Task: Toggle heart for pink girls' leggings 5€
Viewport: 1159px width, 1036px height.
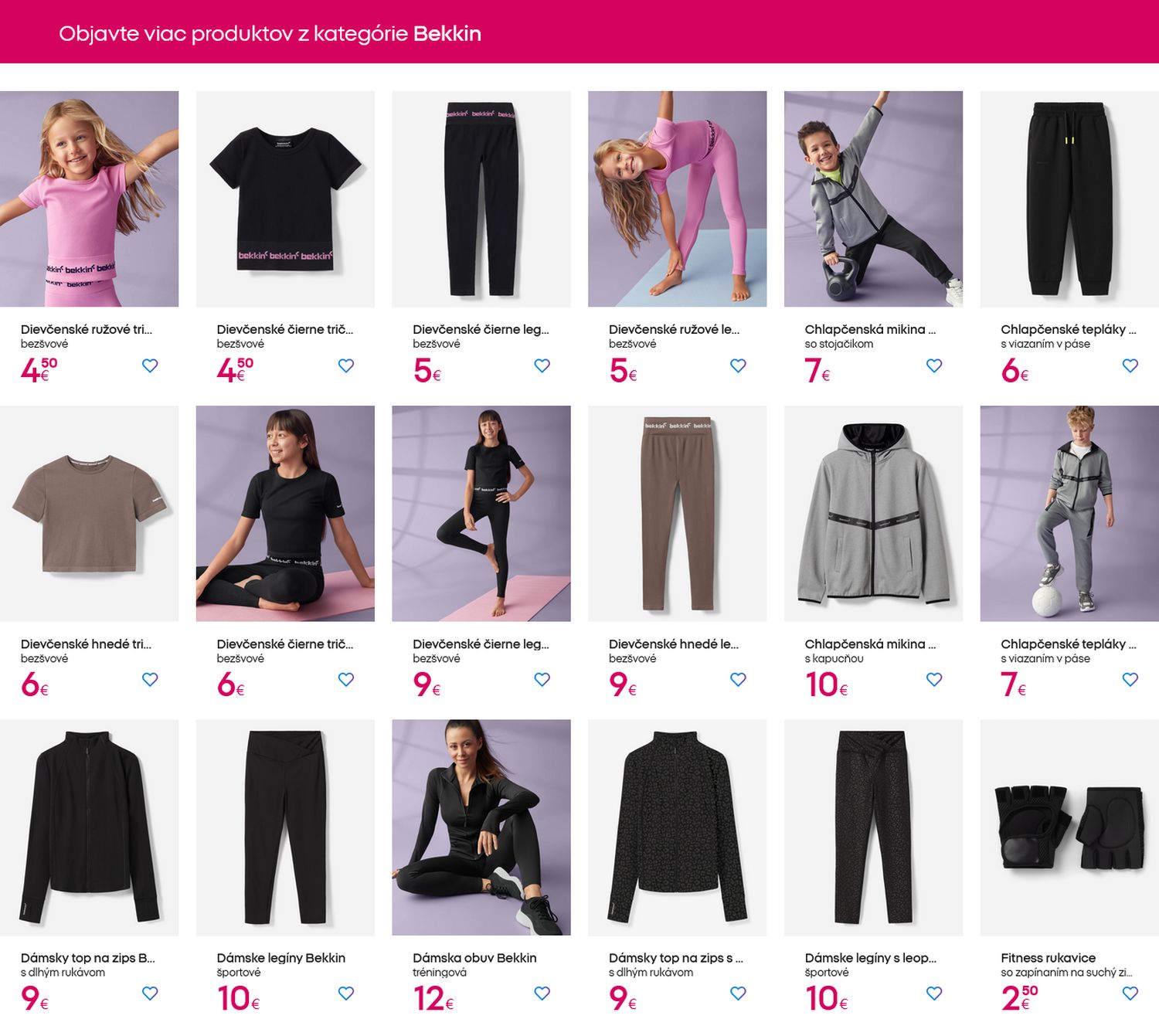Action: point(738,365)
